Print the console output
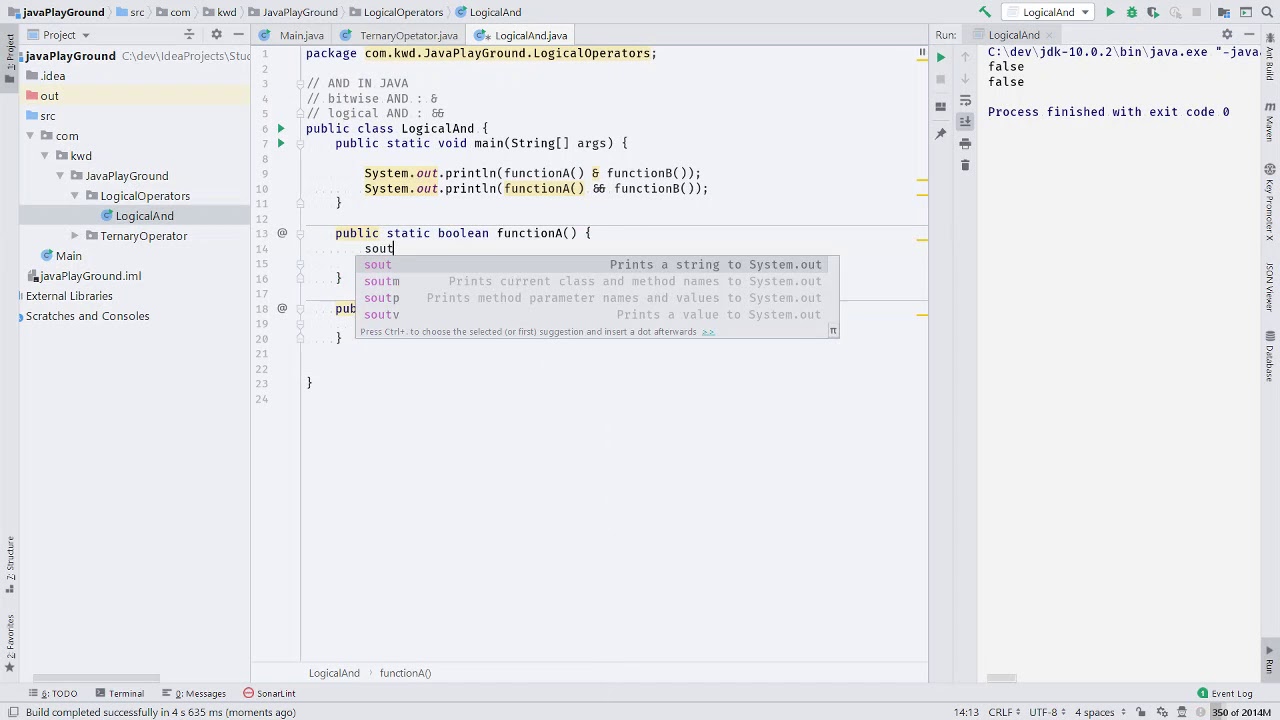The image size is (1280, 720). [965, 143]
